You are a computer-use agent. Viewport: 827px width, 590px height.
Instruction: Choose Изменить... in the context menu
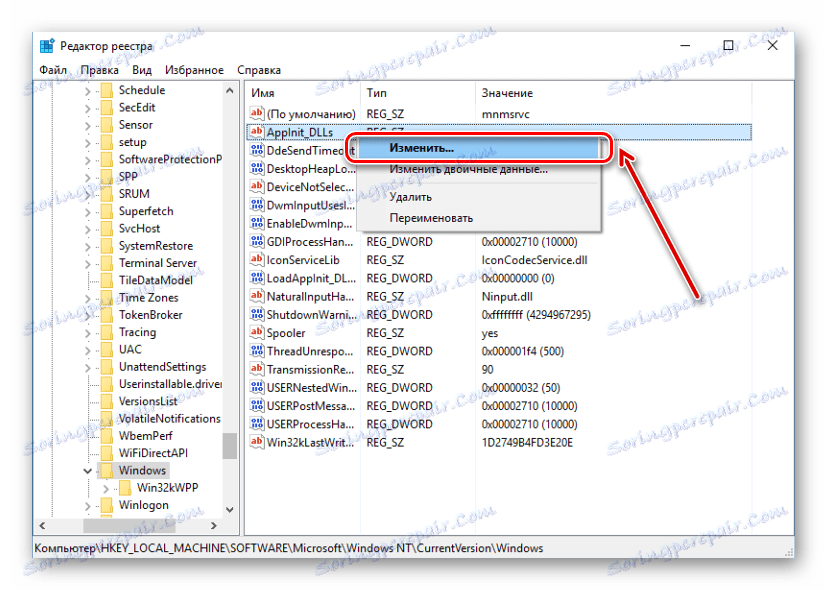click(479, 148)
